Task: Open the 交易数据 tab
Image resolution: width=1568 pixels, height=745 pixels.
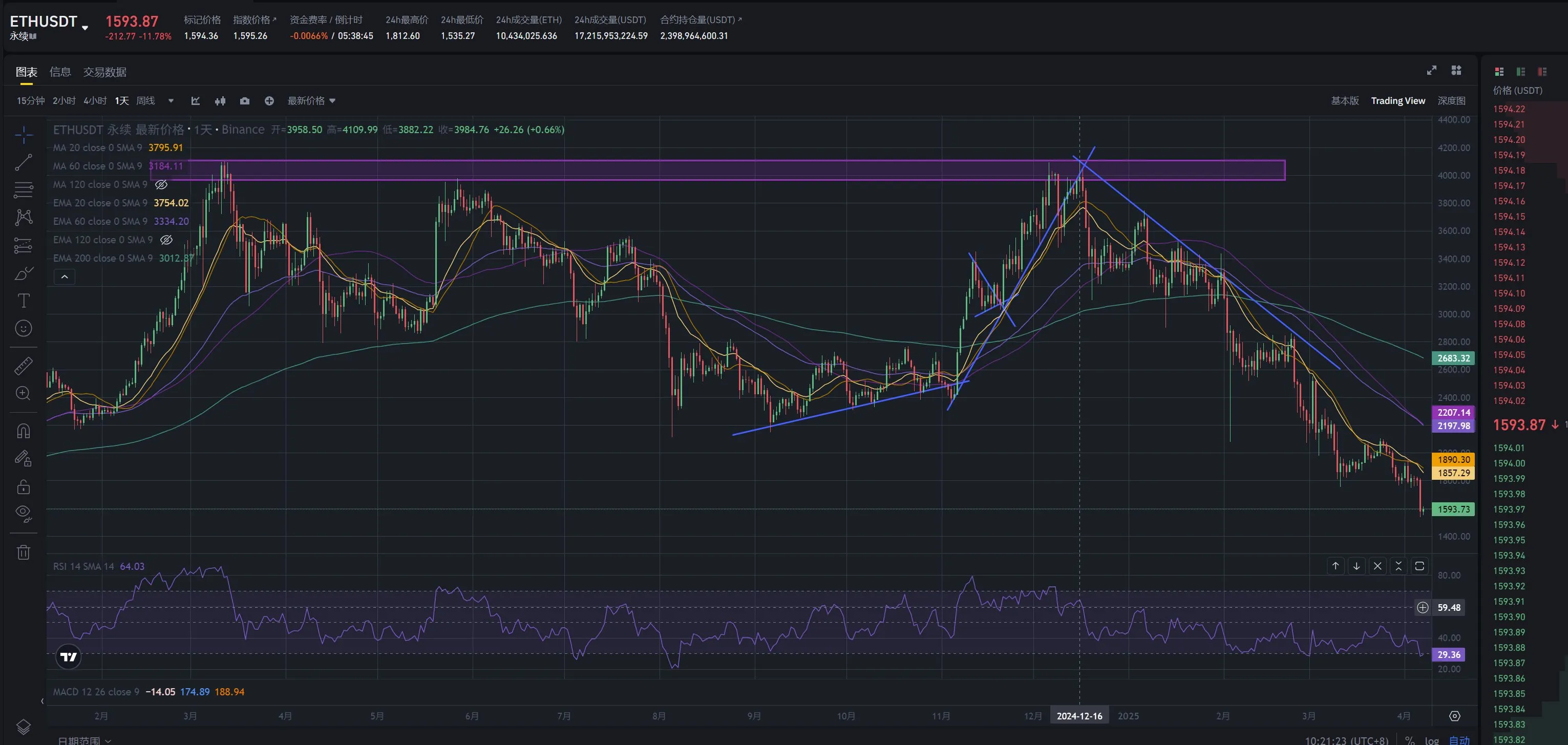Action: (104, 72)
